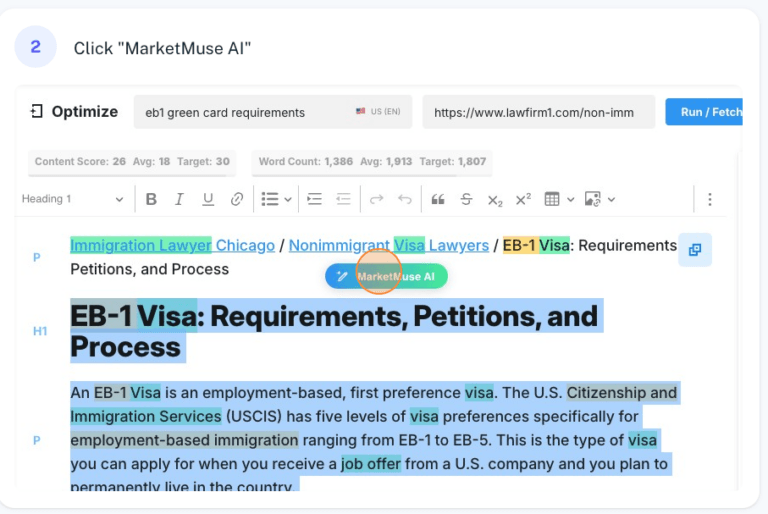Click the URL field with lawfirm1.com
Viewport: 768px width, 514px height.
539,112
